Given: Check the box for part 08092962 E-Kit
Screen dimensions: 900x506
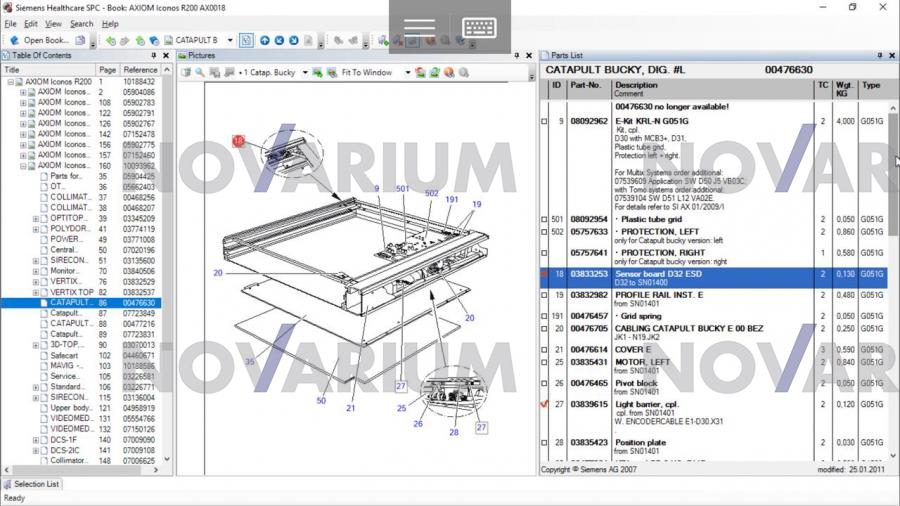Looking at the screenshot, I should (x=545, y=122).
